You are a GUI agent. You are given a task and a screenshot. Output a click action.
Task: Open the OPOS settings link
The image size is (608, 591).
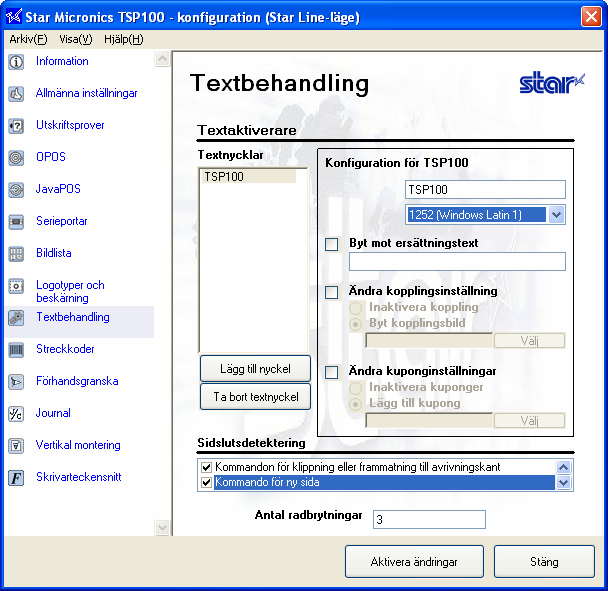[51, 157]
